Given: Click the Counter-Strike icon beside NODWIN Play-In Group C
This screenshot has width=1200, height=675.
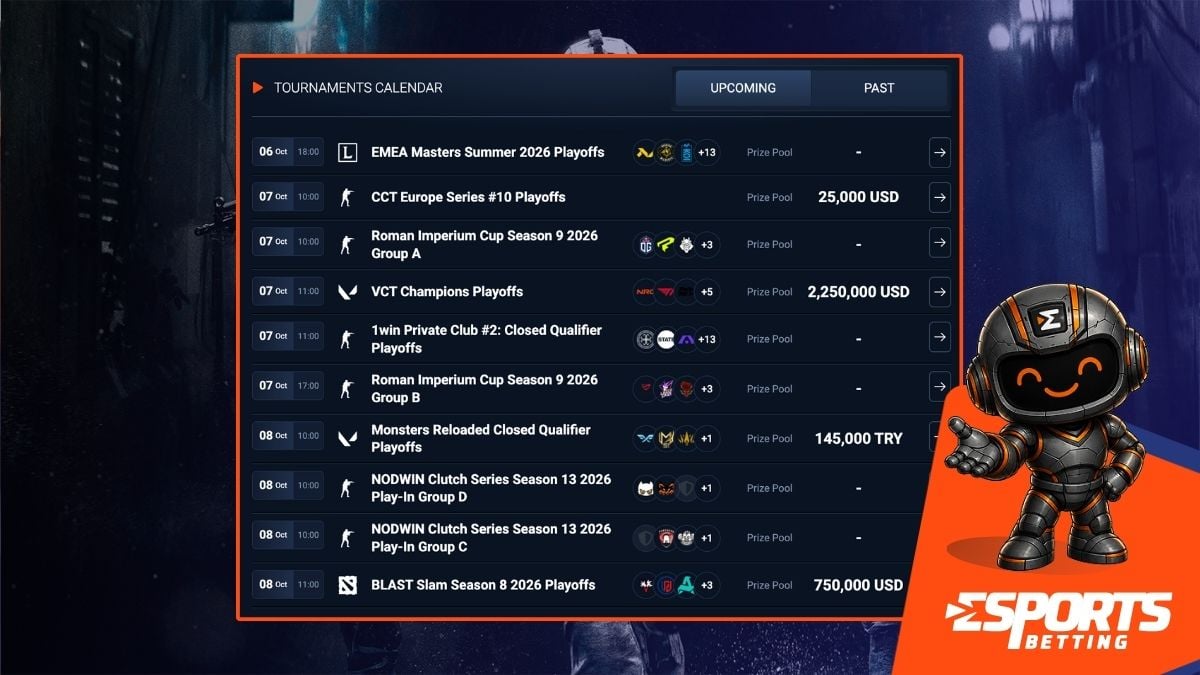Looking at the screenshot, I should (x=347, y=538).
